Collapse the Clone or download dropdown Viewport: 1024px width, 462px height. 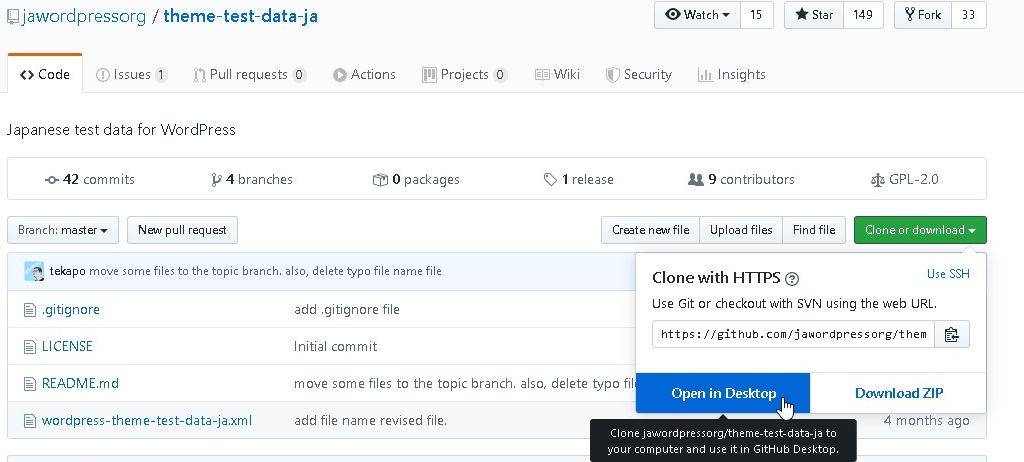pyautogui.click(x=919, y=230)
